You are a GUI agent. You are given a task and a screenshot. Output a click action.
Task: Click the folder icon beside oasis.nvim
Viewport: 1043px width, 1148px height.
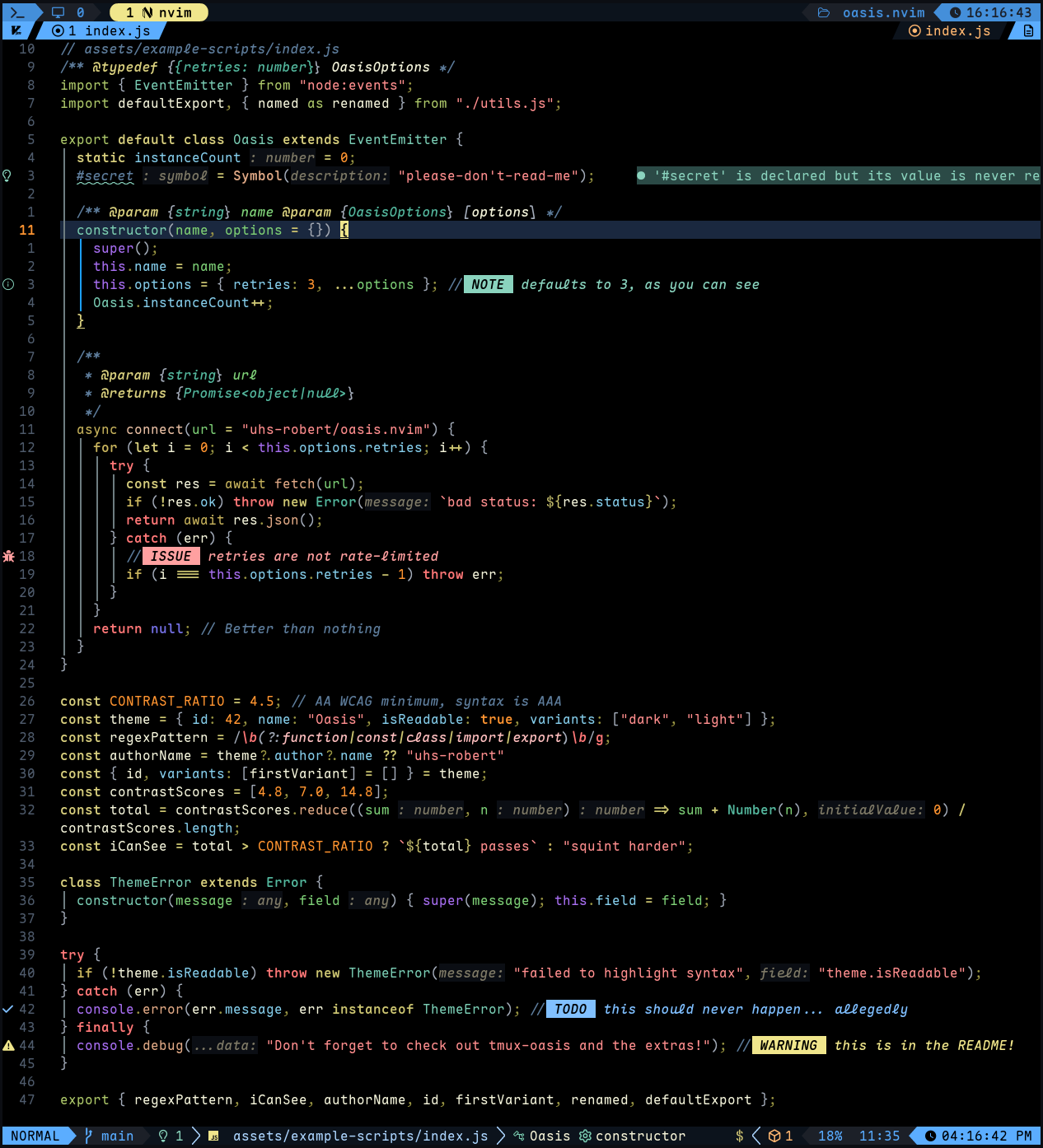[x=823, y=12]
